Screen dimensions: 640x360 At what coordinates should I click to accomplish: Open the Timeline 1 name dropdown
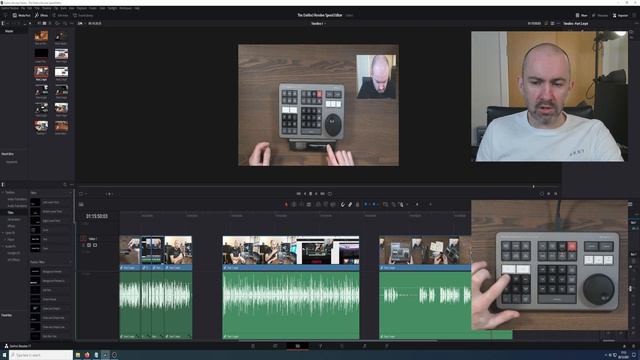point(318,23)
